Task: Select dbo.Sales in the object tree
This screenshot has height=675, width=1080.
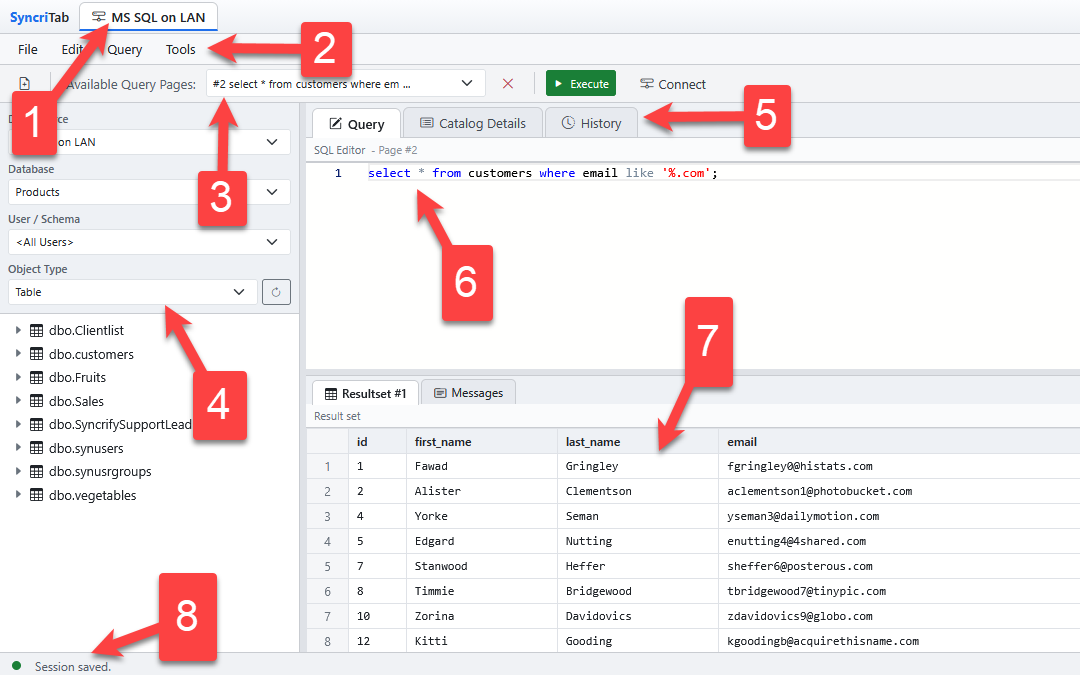Action: tap(76, 401)
